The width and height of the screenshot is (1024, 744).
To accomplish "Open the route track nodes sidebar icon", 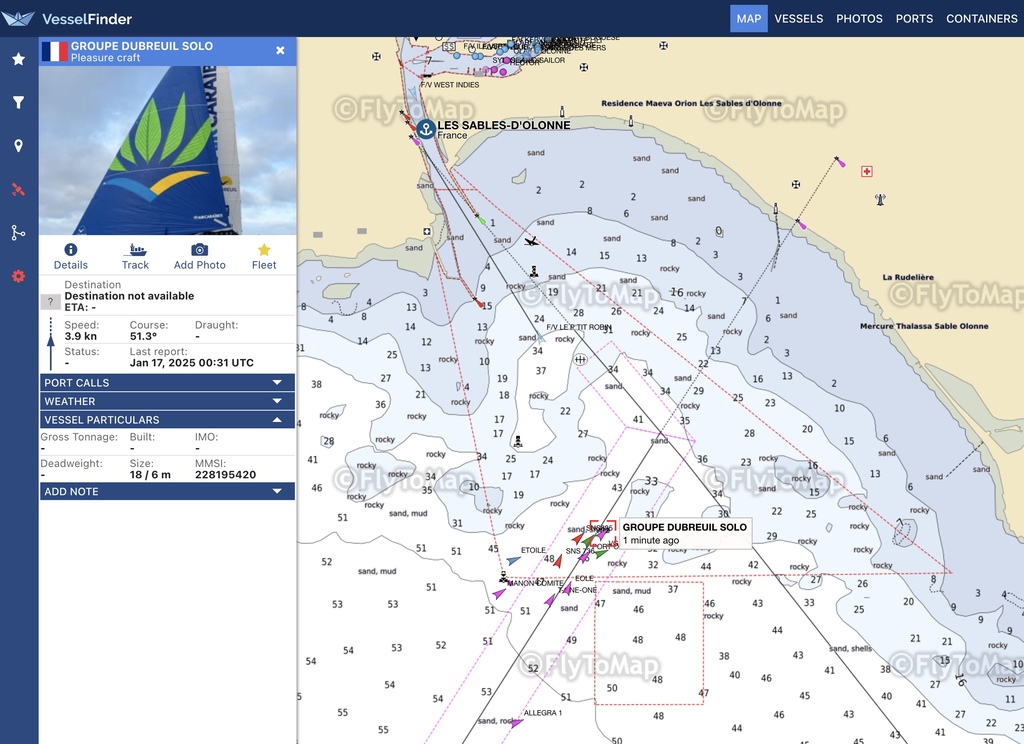I will tap(18, 233).
